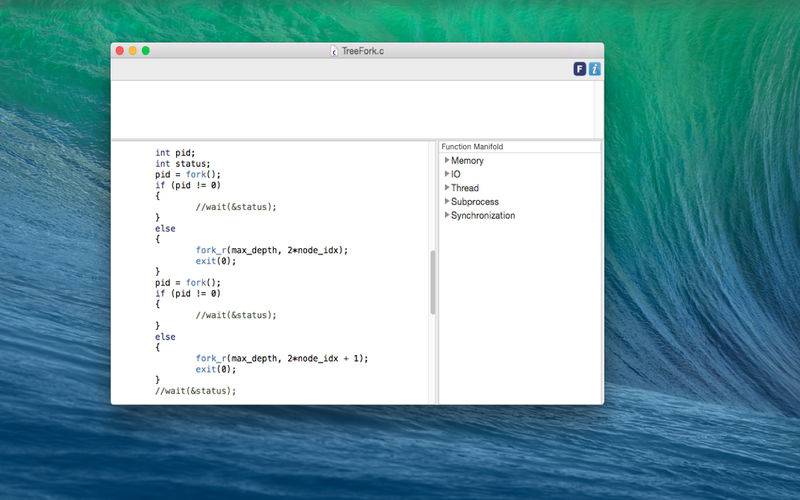The image size is (800, 500).
Task: Expand the Subprocess category
Action: point(447,202)
